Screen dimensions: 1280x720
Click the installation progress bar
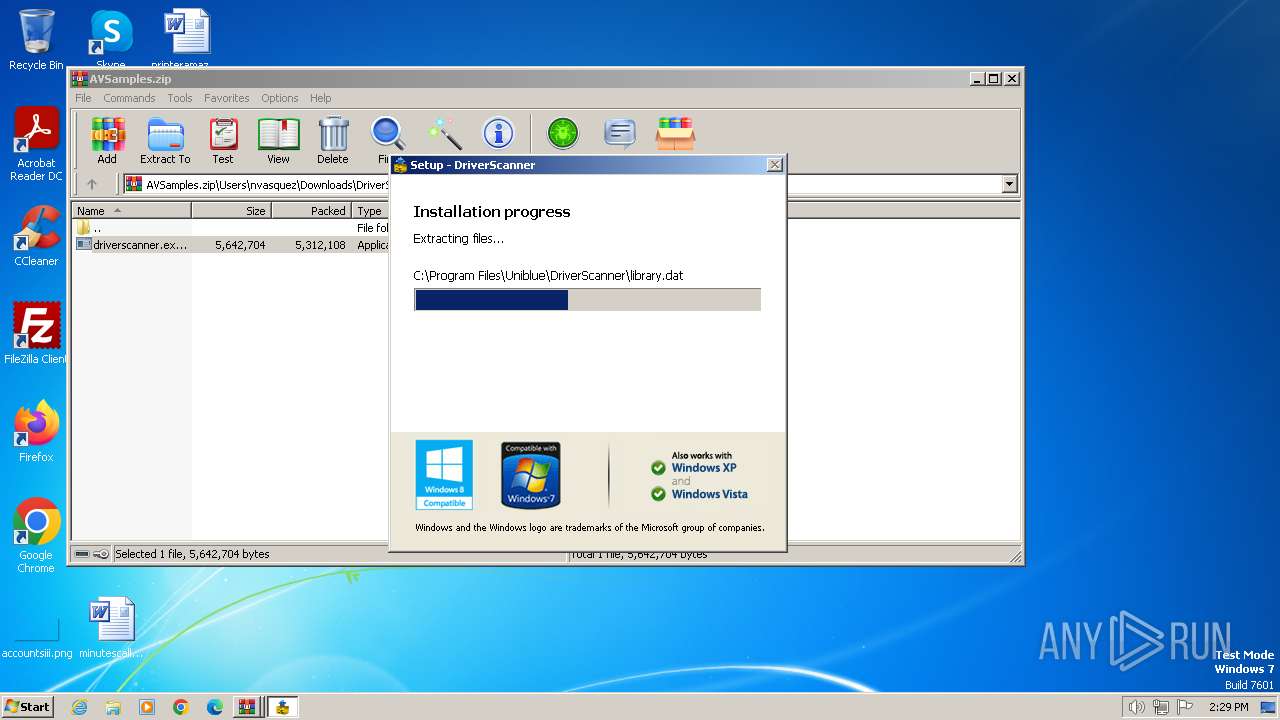coord(588,300)
